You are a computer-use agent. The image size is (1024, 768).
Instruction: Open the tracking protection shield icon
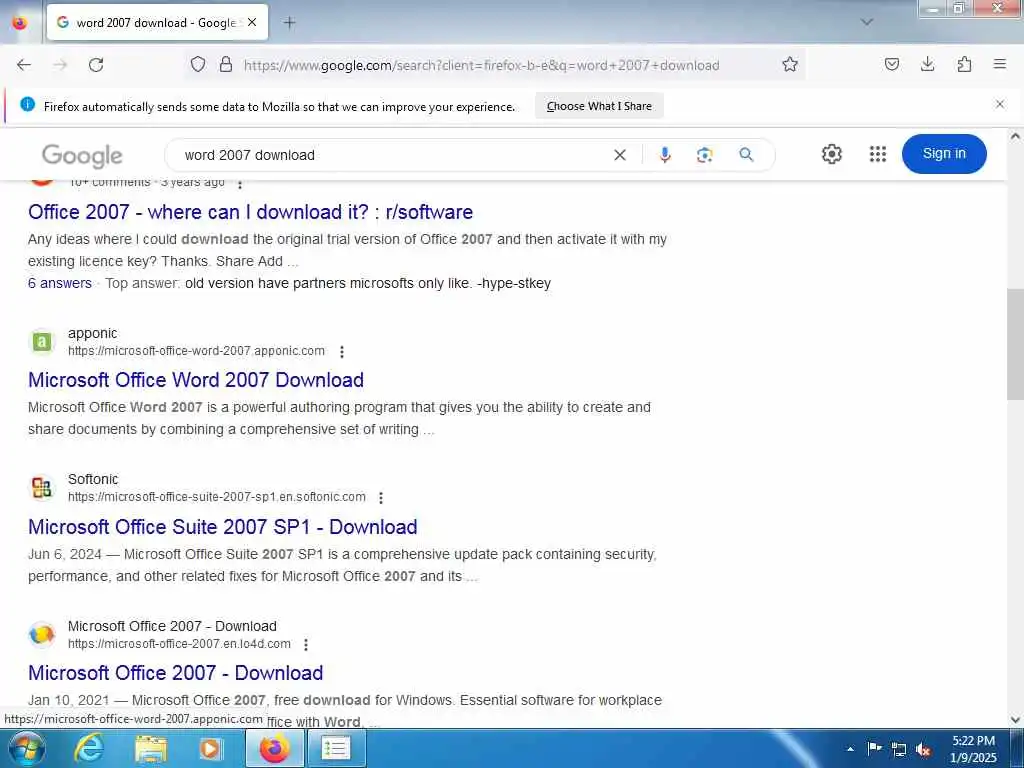198,64
